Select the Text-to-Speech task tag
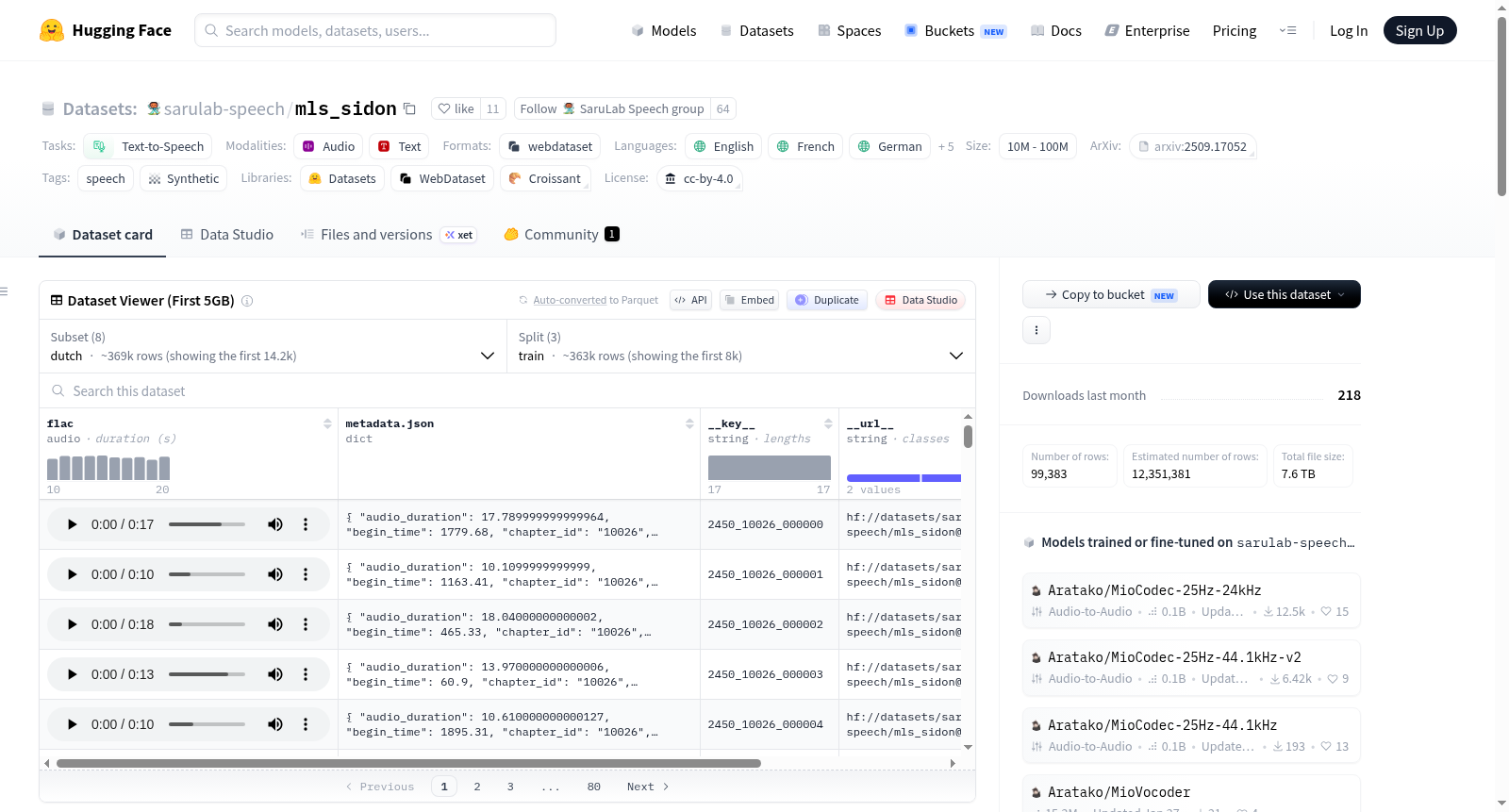 coord(148,146)
